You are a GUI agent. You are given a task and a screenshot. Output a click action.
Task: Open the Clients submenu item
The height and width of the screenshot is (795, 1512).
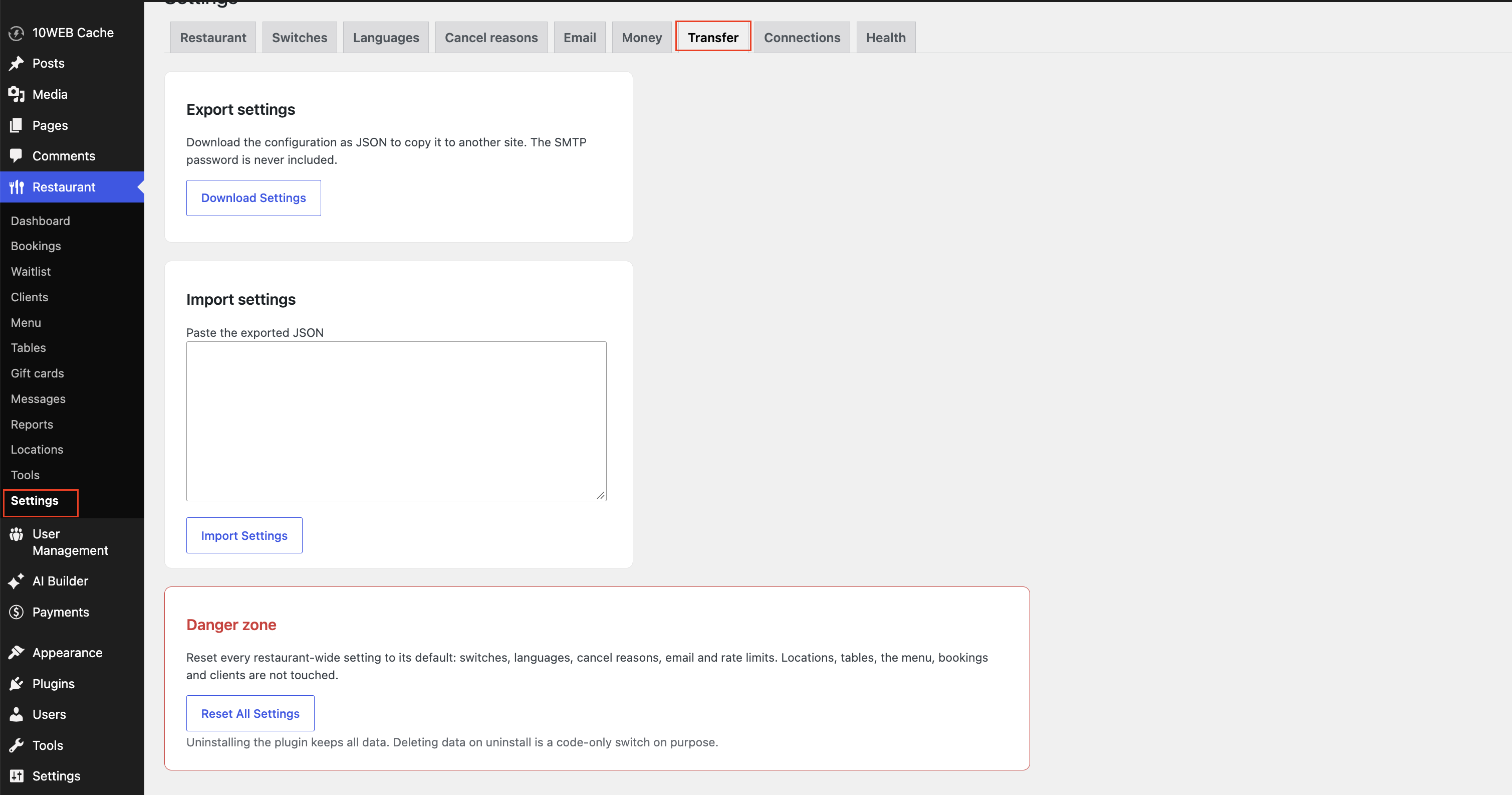30,297
